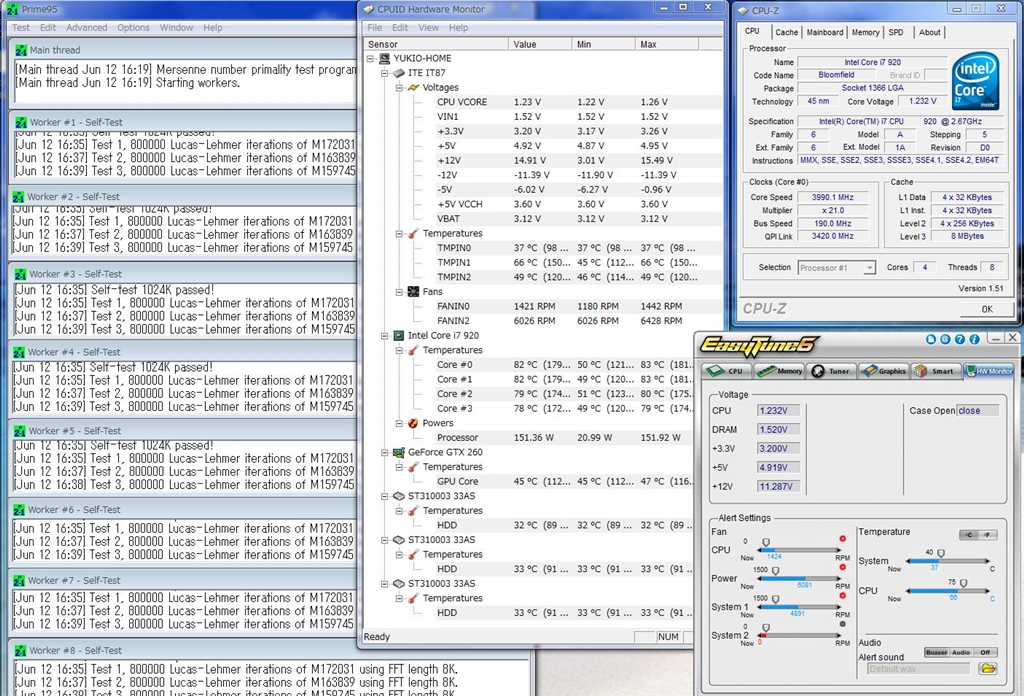
Task: Click HWMonitor Max column header
Action: 667,44
